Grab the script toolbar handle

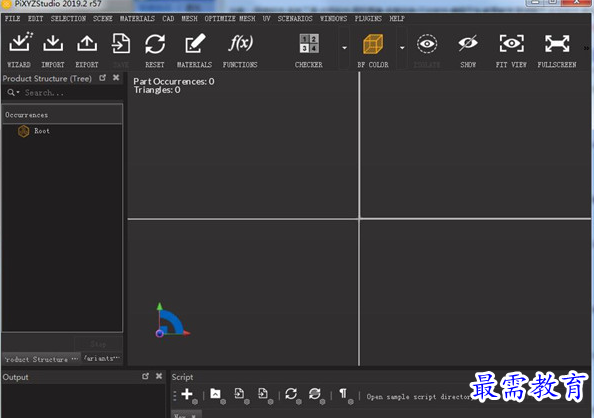pyautogui.click(x=175, y=395)
